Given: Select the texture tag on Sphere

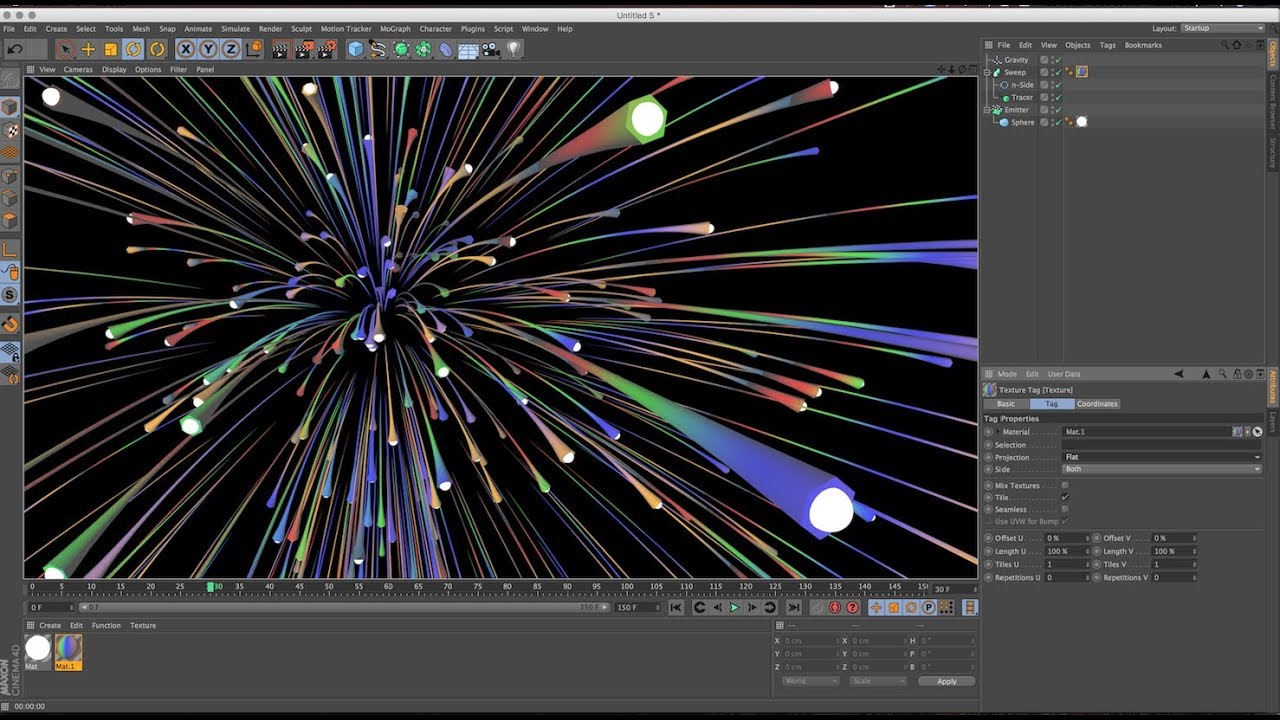Looking at the screenshot, I should (1081, 122).
